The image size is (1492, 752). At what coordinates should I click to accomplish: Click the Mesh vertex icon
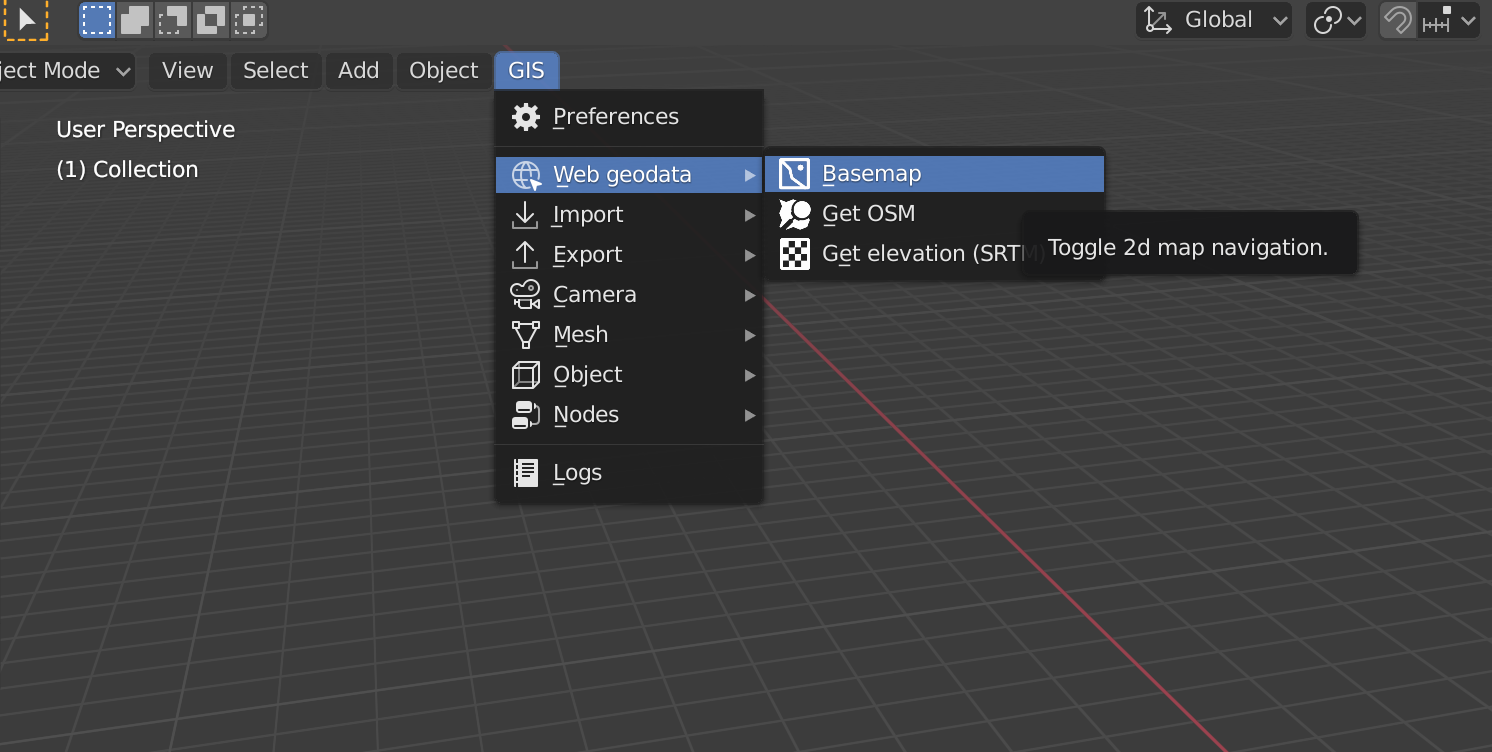click(525, 335)
